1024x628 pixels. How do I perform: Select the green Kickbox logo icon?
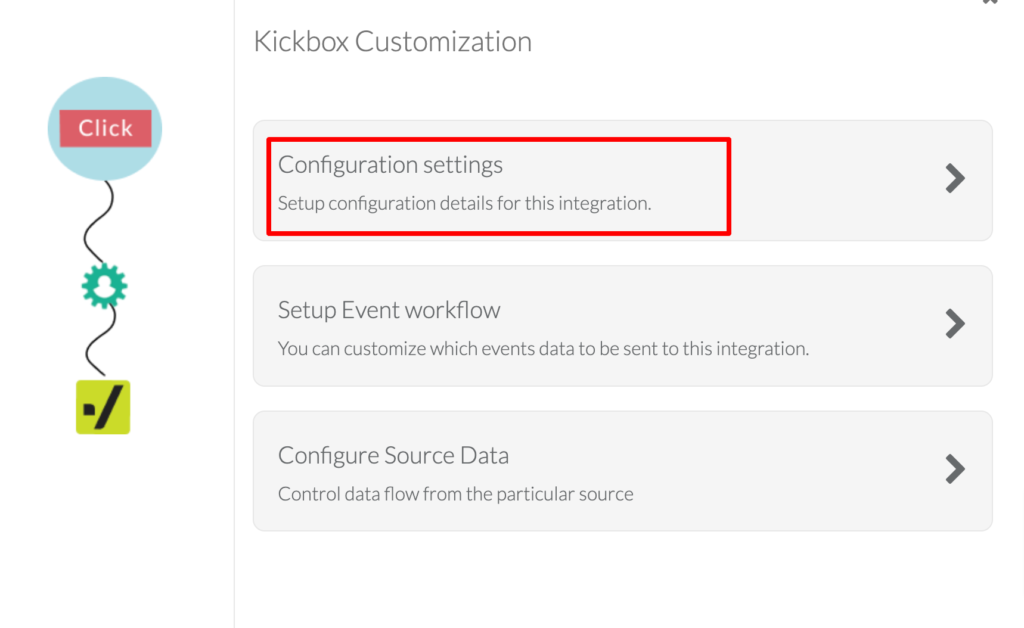click(103, 407)
